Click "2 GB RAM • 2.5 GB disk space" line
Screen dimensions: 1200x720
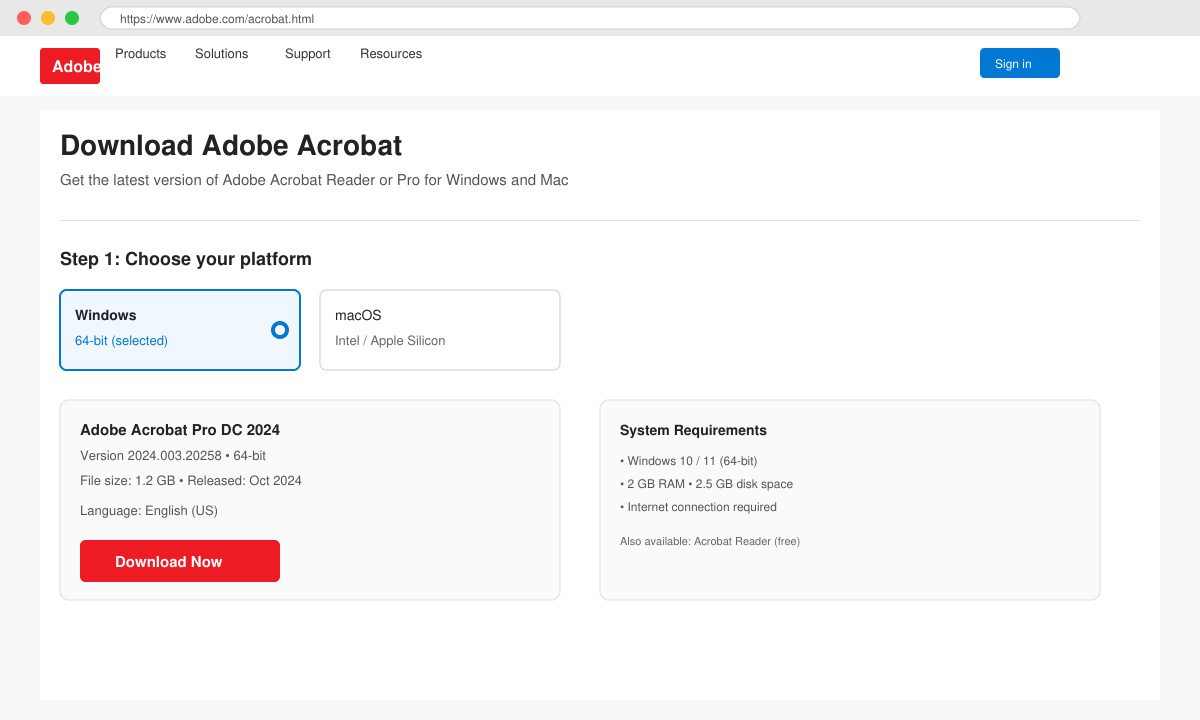pos(706,484)
